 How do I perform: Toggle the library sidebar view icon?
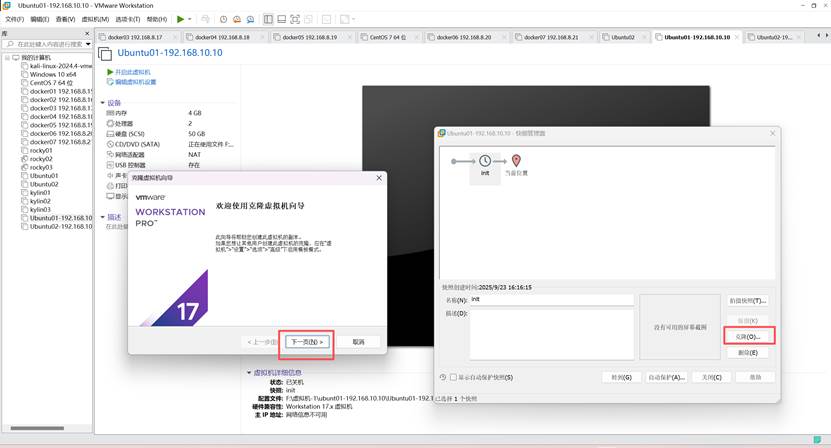268,19
